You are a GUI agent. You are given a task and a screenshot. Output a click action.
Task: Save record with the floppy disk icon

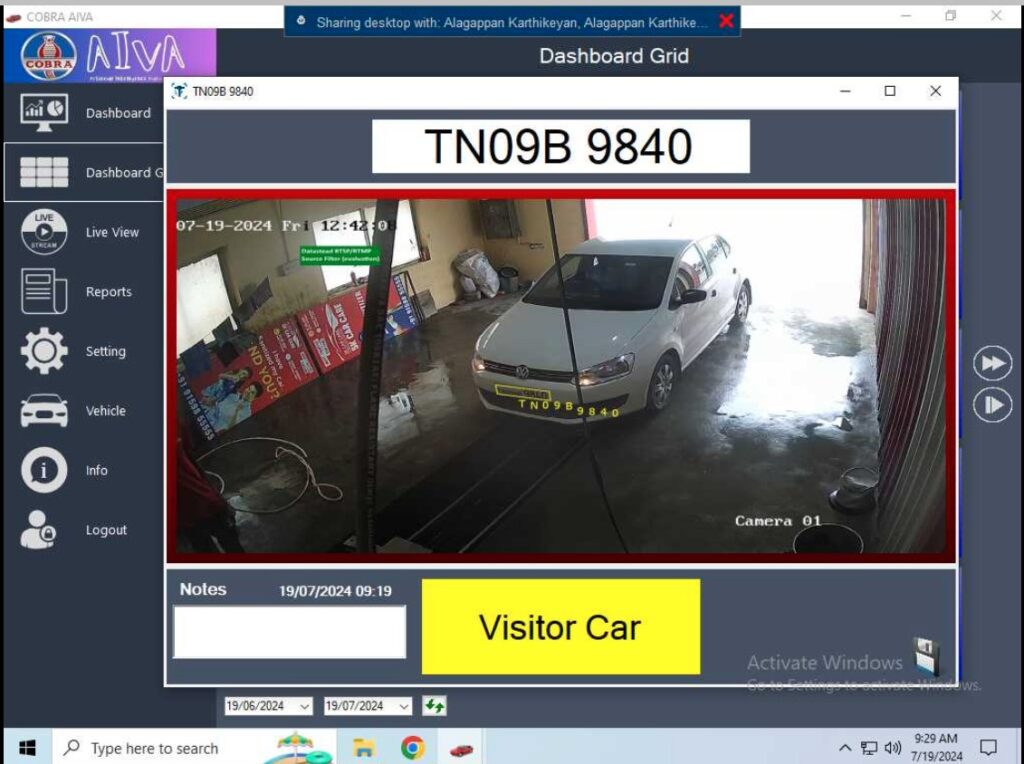coord(927,657)
